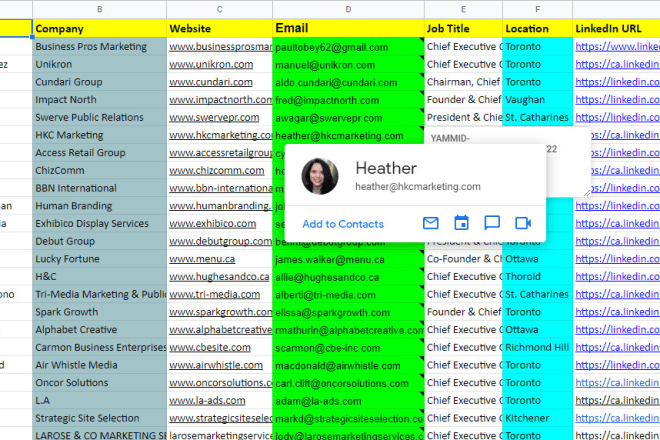Viewport: 660px width, 440px height.
Task: Select Strategic Site Selection company cell
Action: [99, 418]
